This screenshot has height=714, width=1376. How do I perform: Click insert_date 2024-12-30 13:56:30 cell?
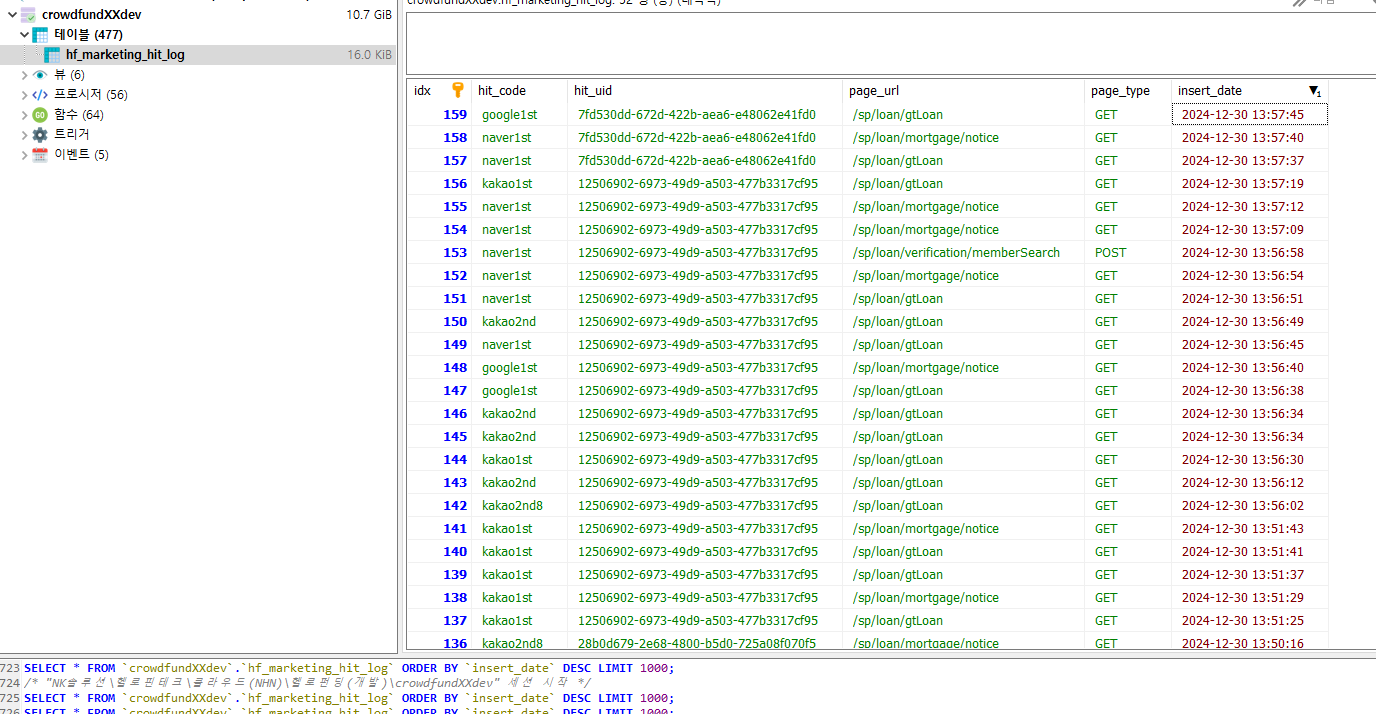click(x=1250, y=460)
